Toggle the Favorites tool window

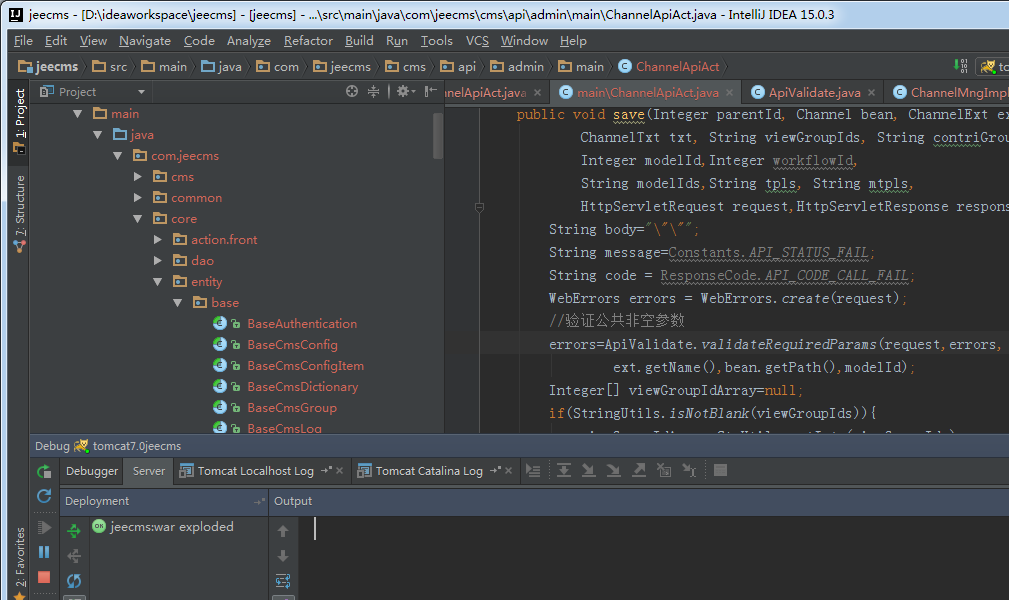click(x=19, y=557)
